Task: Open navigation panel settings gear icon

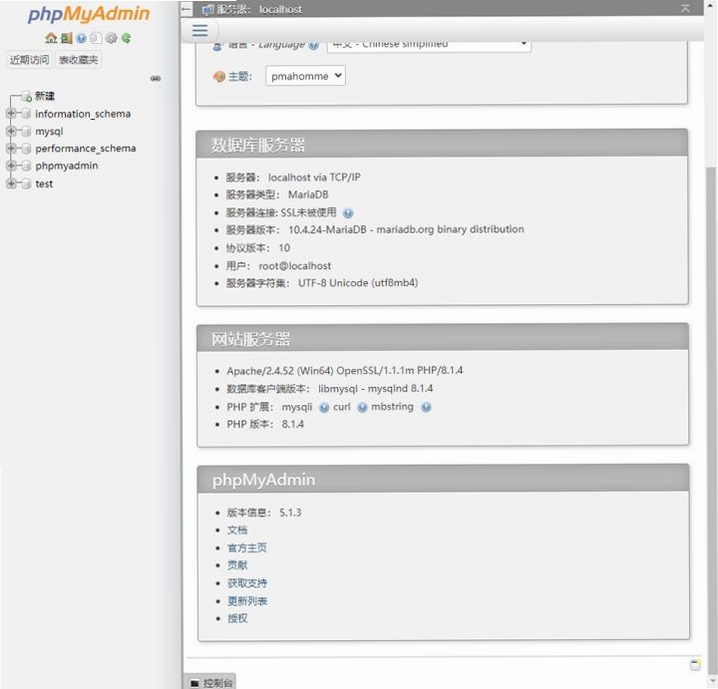Action: point(111,38)
